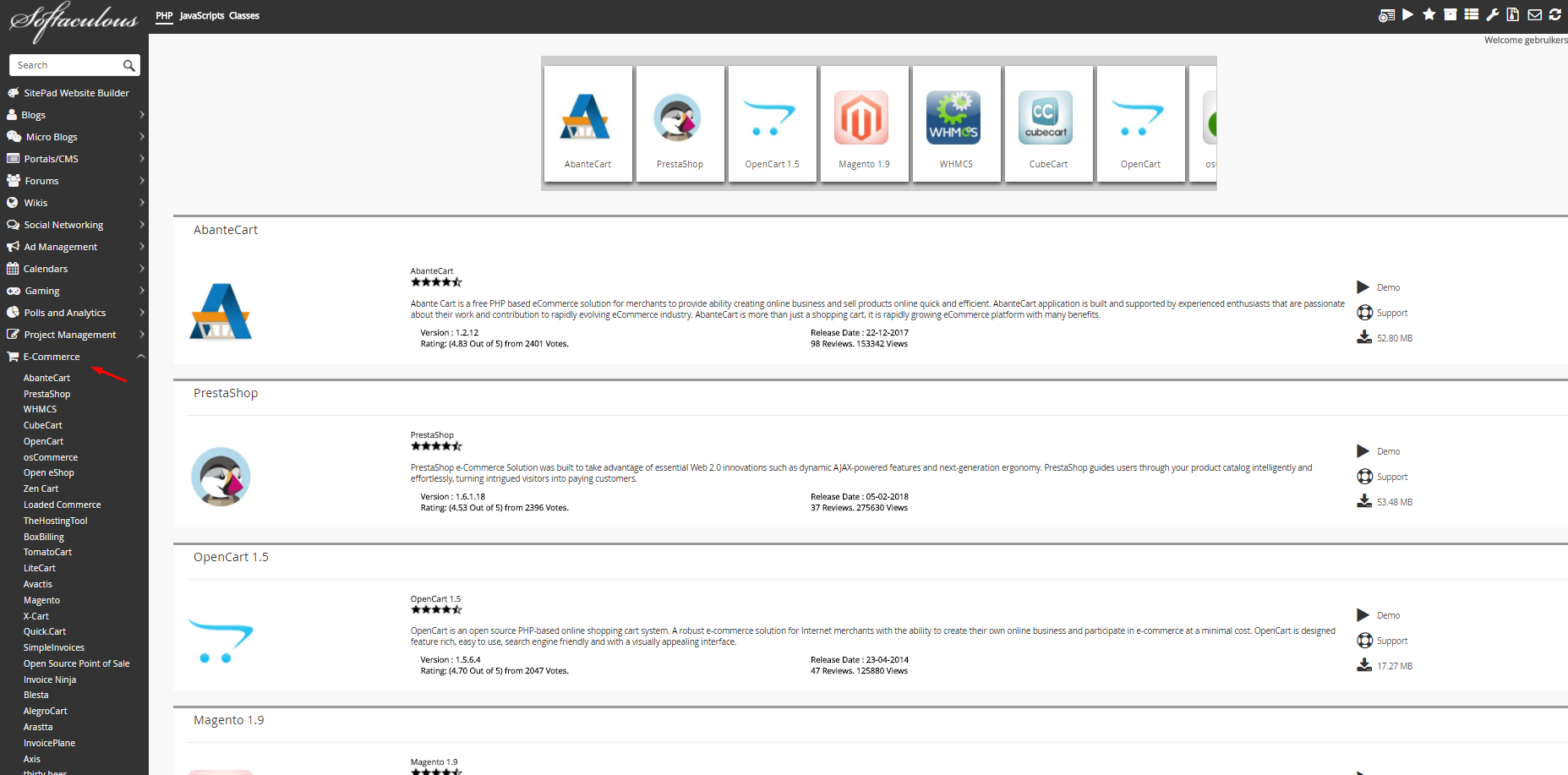Open the PrestaShop Demo link
The height and width of the screenshot is (775, 1568).
tap(1387, 451)
